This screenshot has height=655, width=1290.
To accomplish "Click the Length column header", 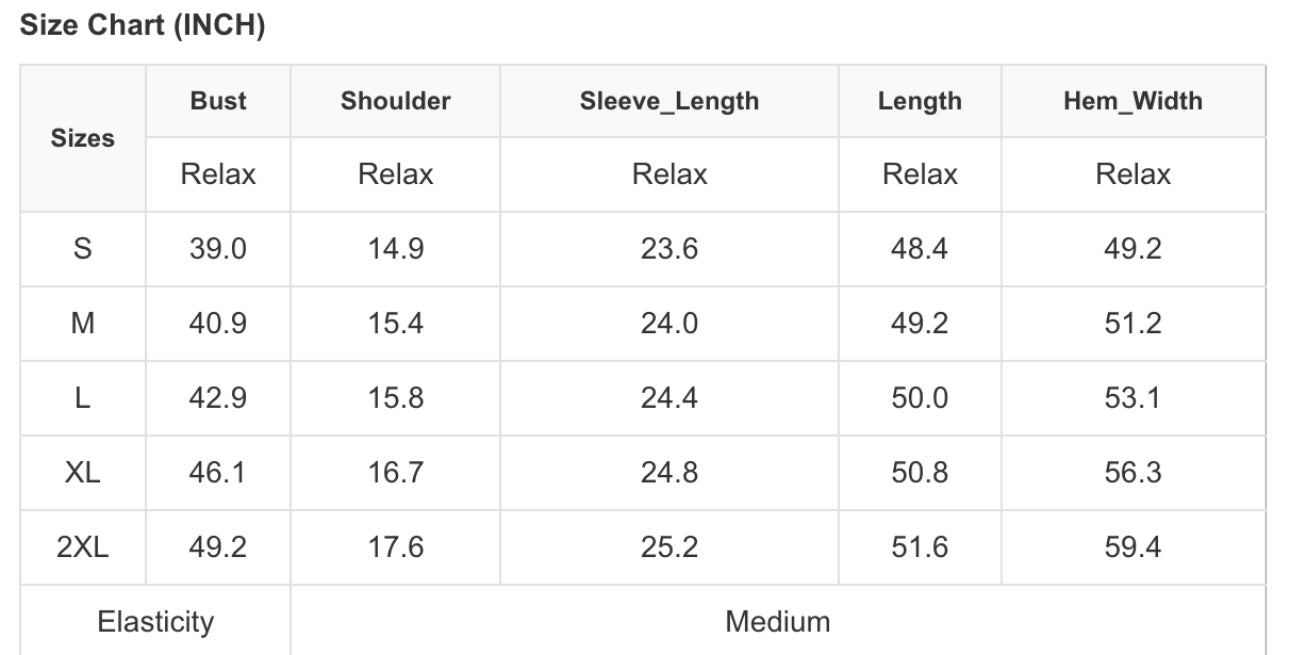I will click(x=919, y=101).
